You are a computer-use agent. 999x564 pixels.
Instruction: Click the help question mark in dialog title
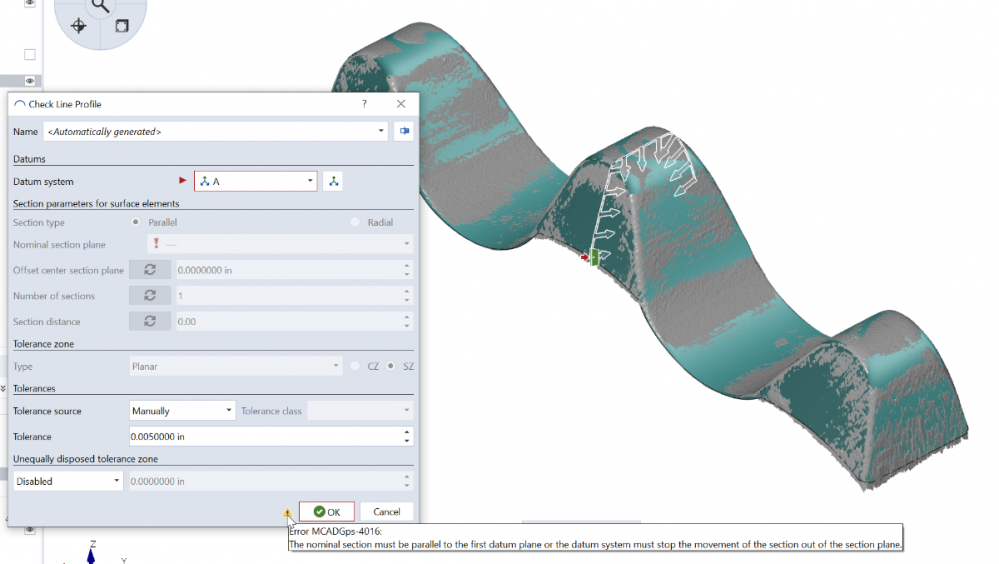365,104
